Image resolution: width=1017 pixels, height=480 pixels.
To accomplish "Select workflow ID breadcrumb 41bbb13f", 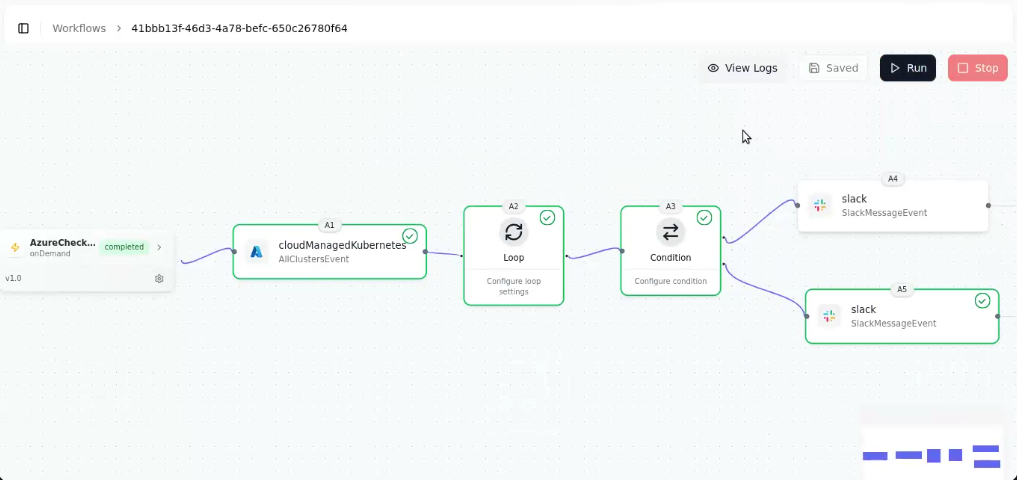I will pos(239,29).
